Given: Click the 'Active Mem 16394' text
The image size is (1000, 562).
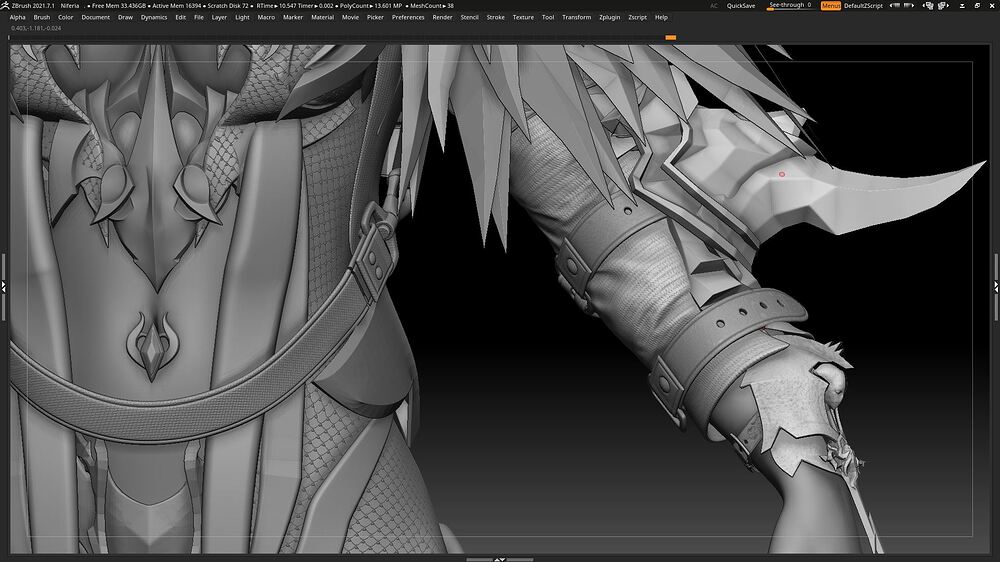Looking at the screenshot, I should [177, 6].
